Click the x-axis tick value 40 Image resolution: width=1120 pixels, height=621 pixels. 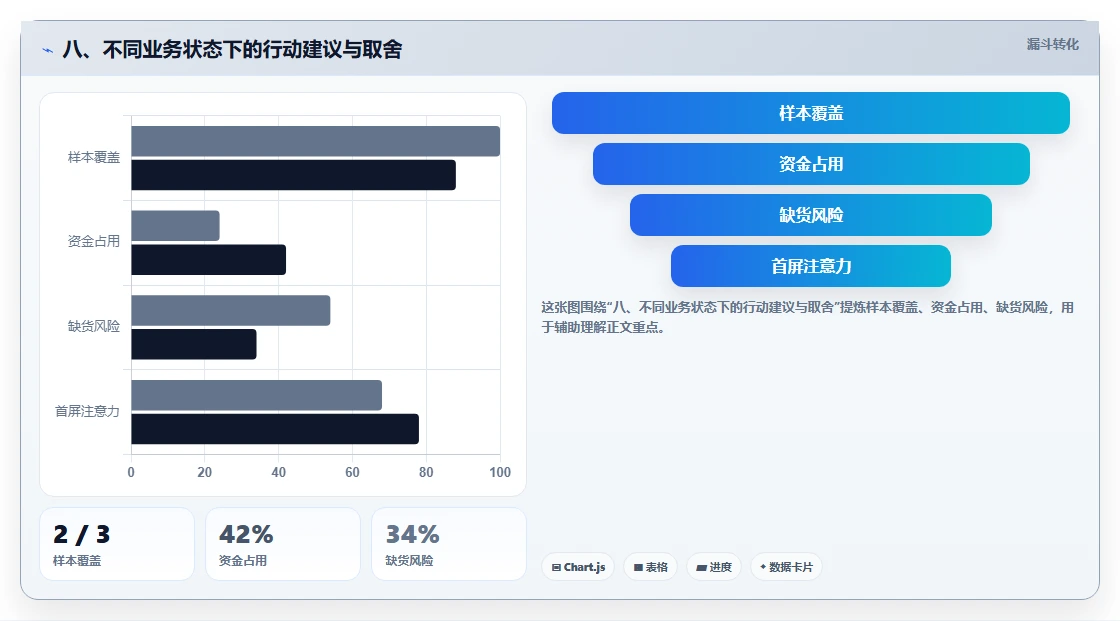point(279,472)
